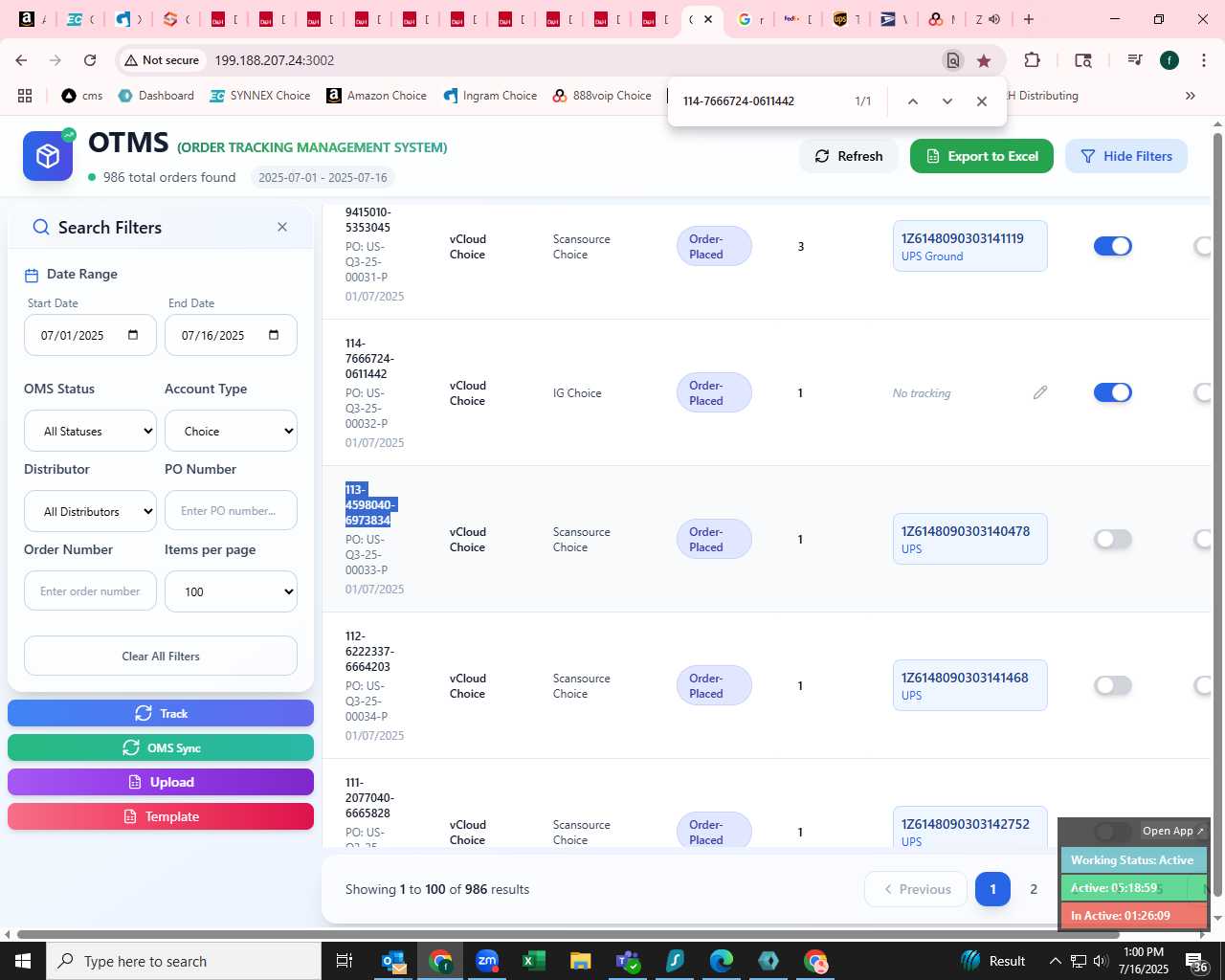1225x980 pixels.
Task: Click the Refresh button
Action: point(849,156)
